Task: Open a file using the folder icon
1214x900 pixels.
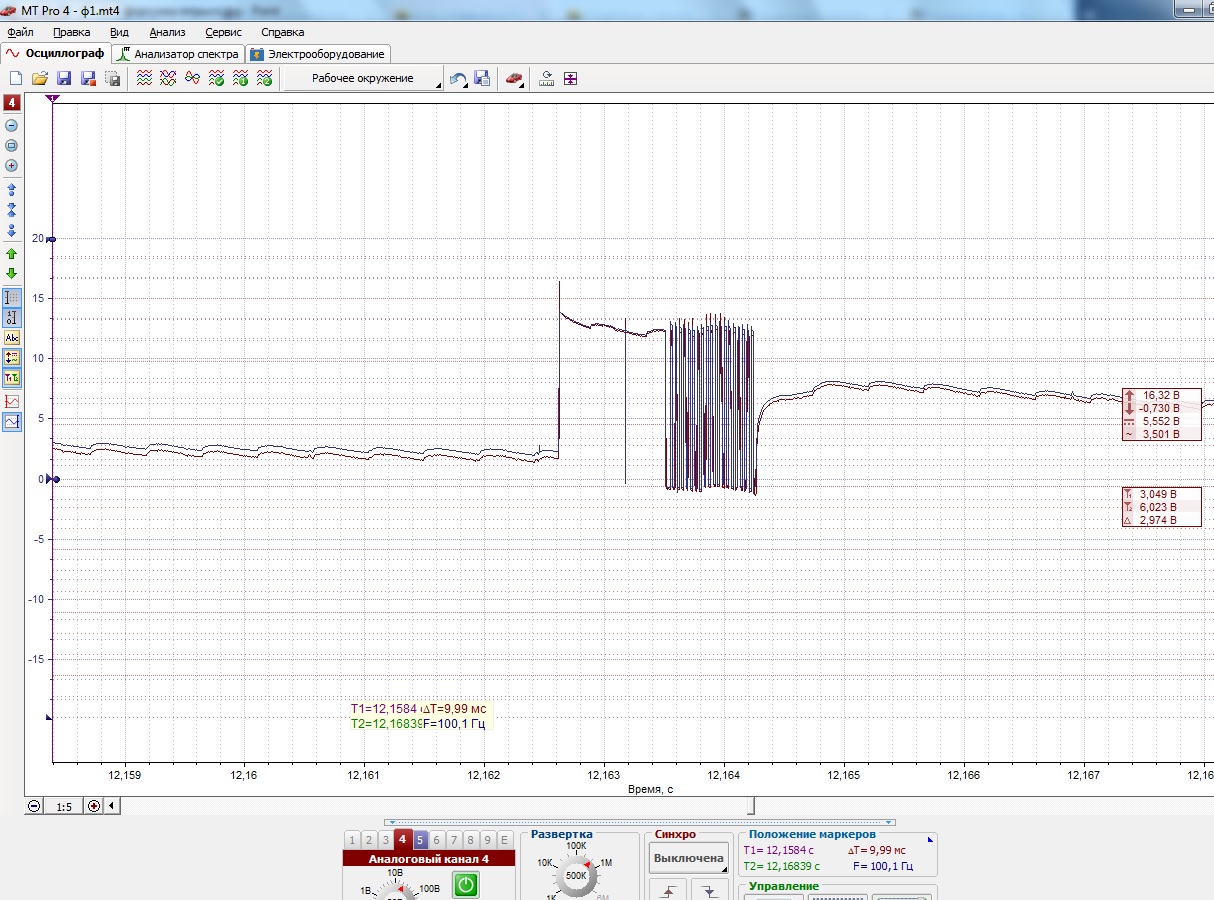Action: tap(40, 78)
